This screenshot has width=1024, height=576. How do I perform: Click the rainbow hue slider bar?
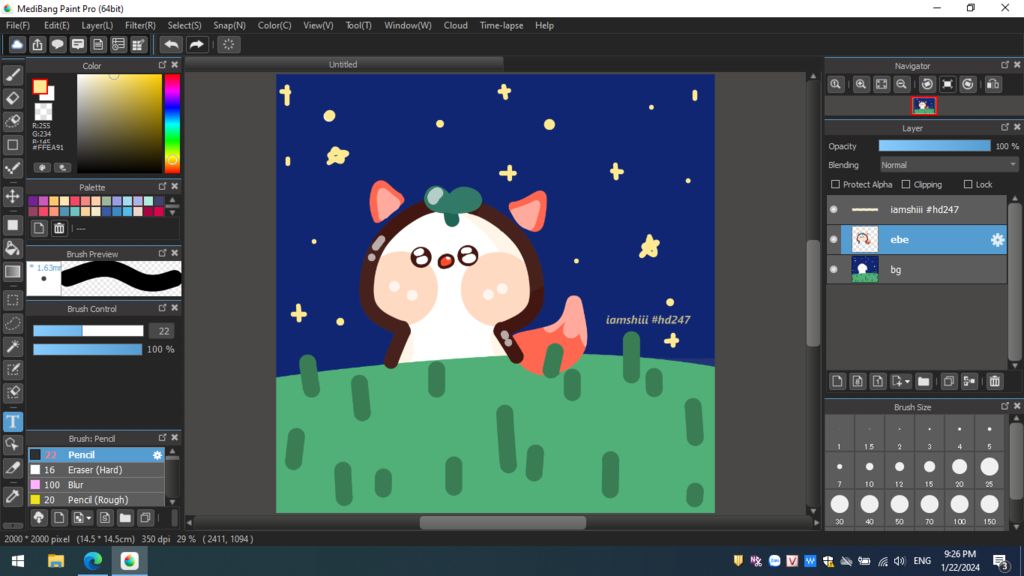[172, 120]
